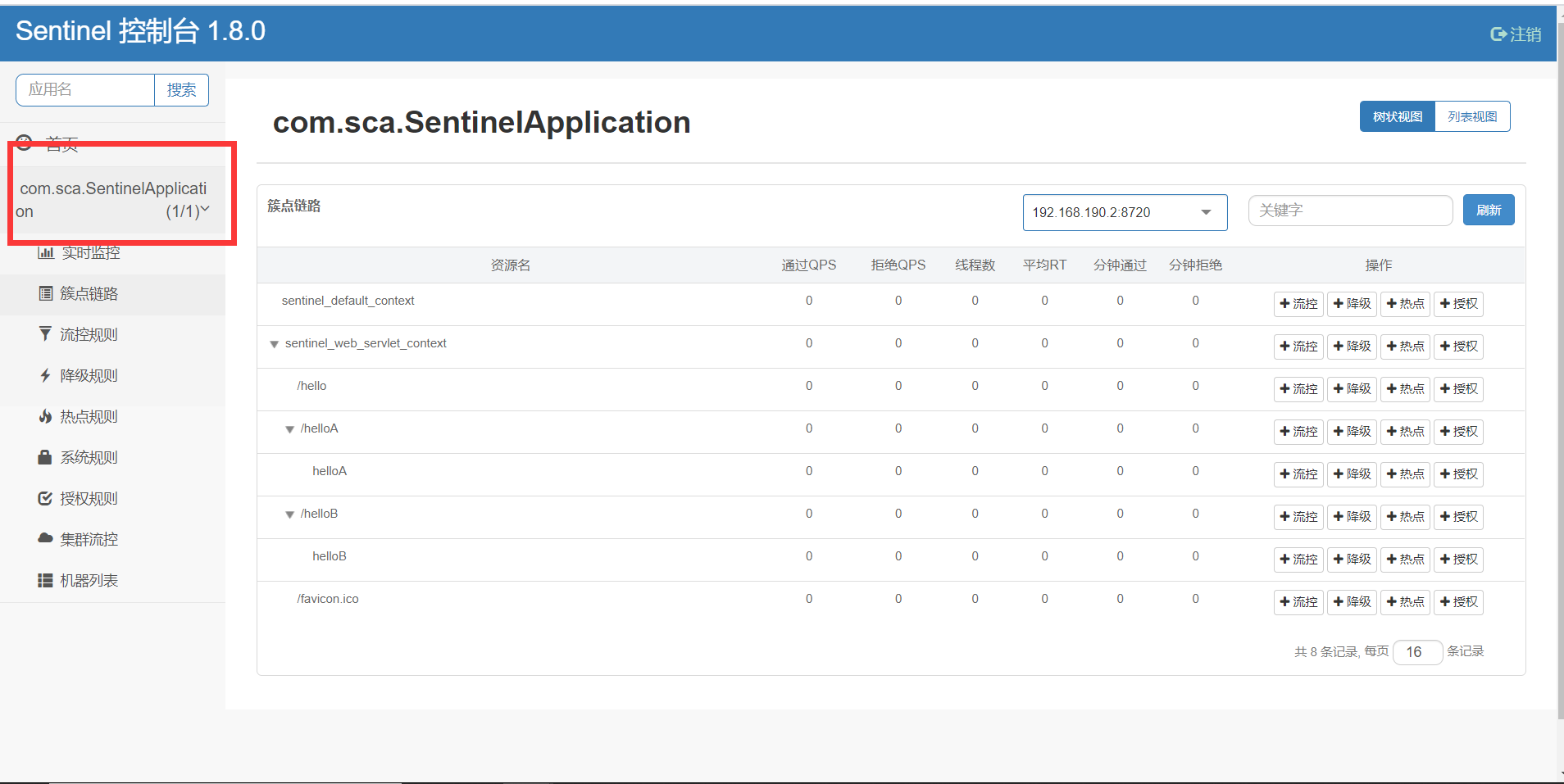Click the real-time monitoring chart icon
This screenshot has height=784, width=1564.
click(x=46, y=252)
